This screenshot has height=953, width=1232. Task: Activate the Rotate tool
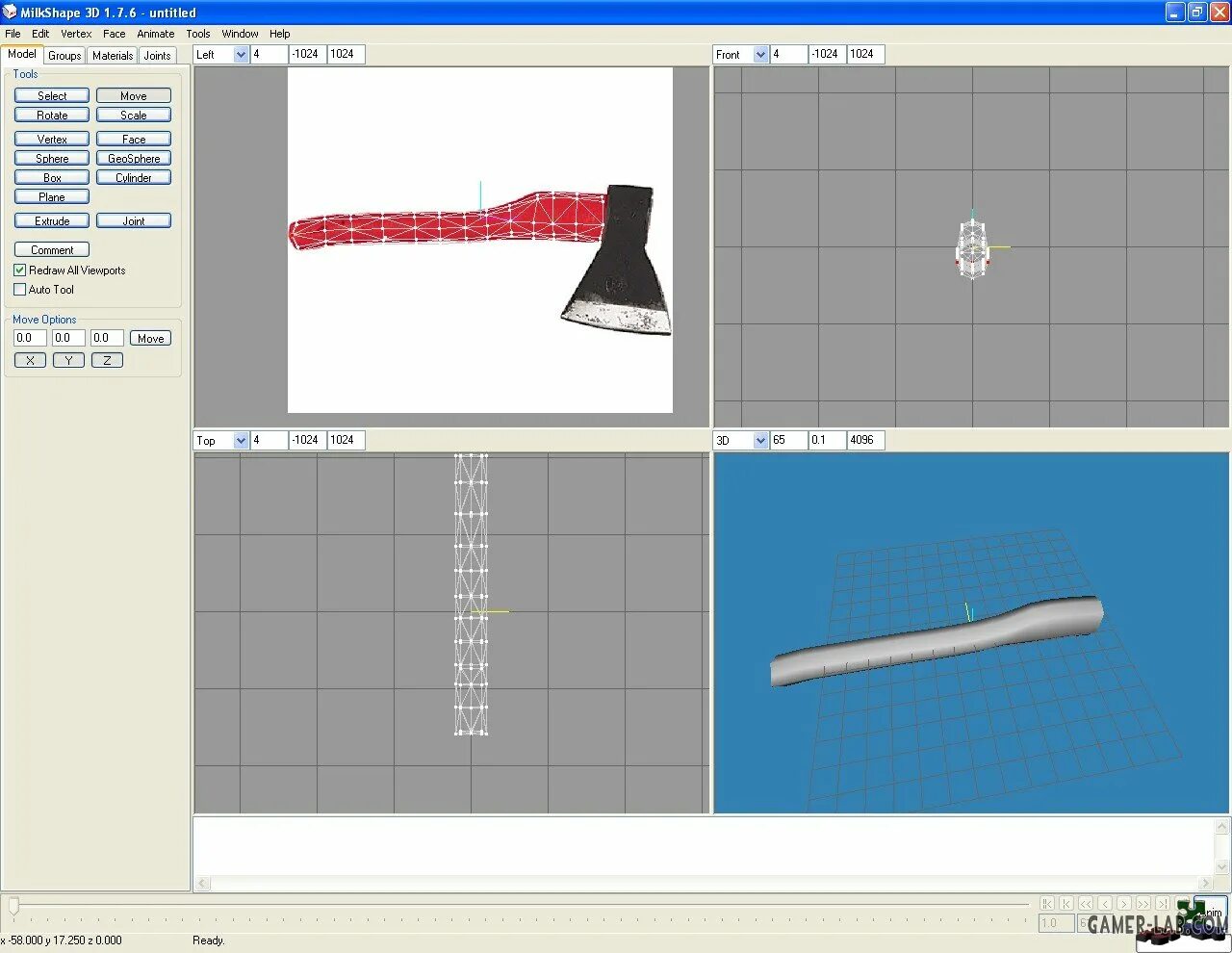pyautogui.click(x=52, y=115)
